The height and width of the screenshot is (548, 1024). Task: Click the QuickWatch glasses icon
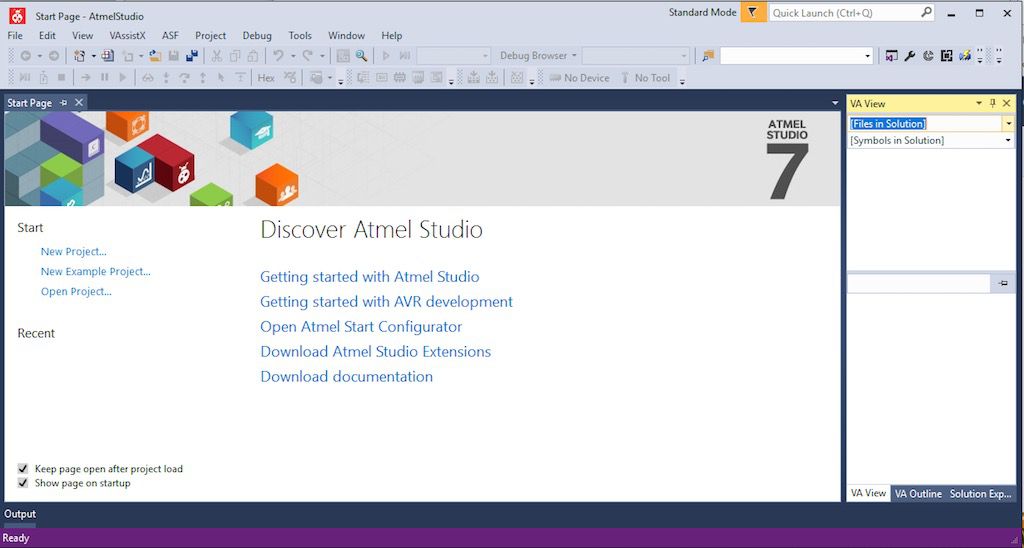coord(148,78)
